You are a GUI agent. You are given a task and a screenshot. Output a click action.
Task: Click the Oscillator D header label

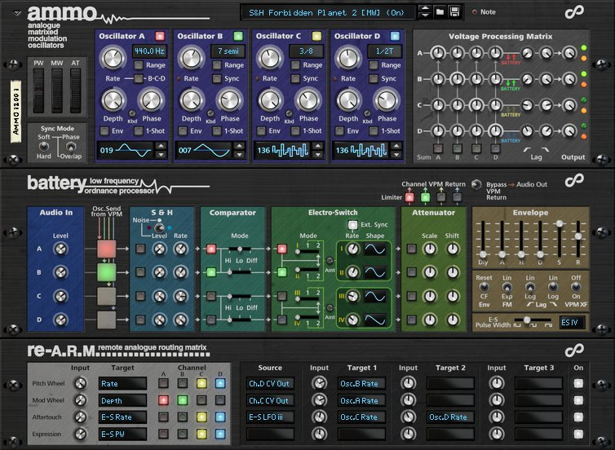[x=356, y=36]
